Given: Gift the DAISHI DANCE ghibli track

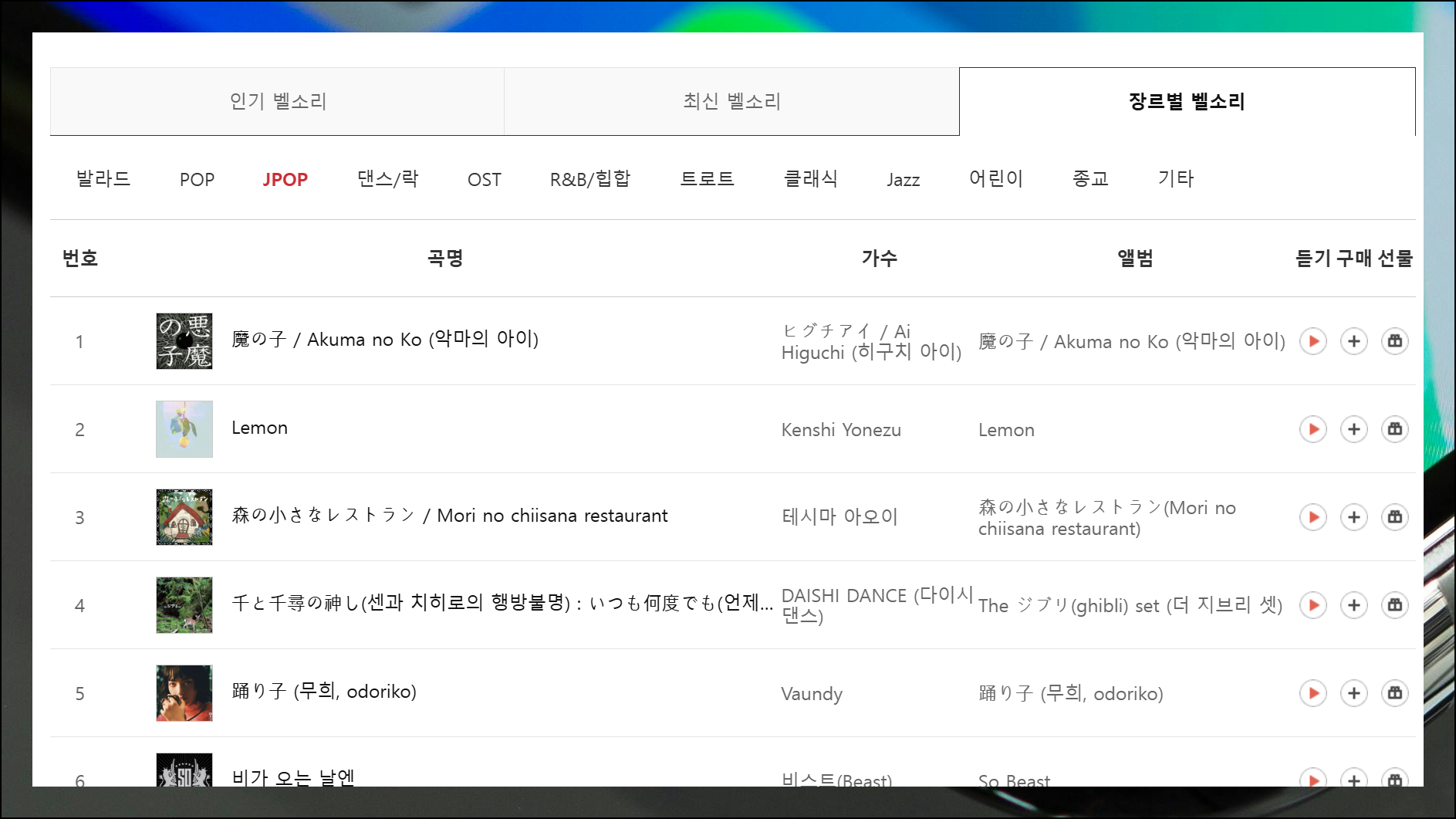Looking at the screenshot, I should (x=1394, y=605).
